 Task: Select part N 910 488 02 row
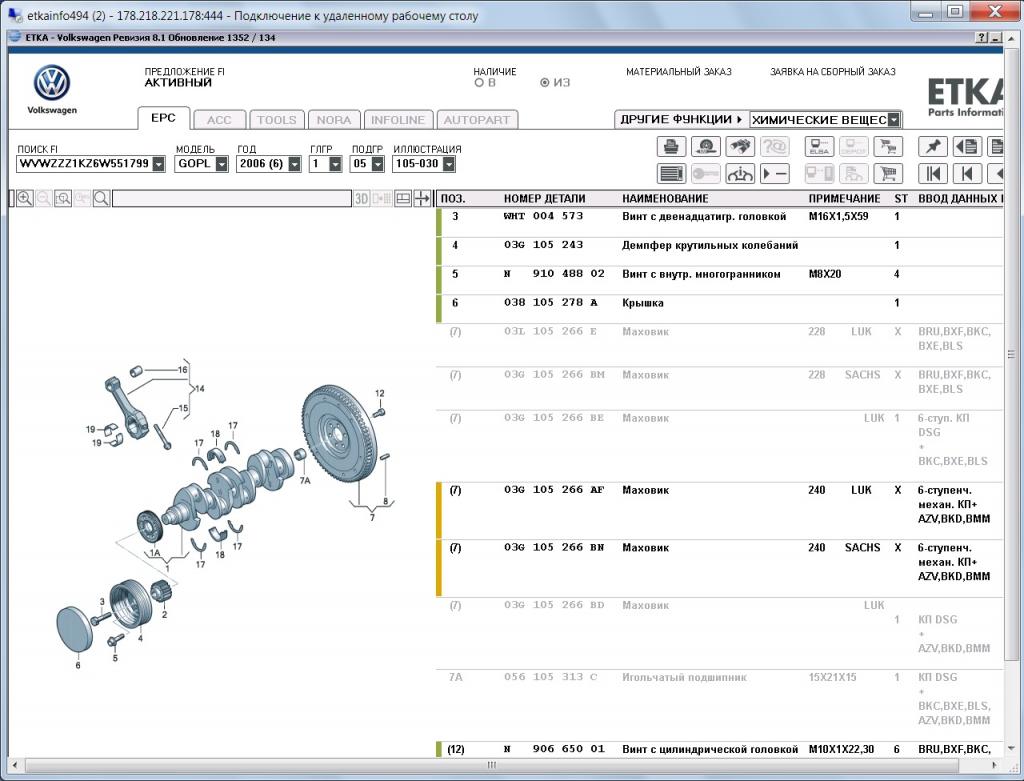720,279
